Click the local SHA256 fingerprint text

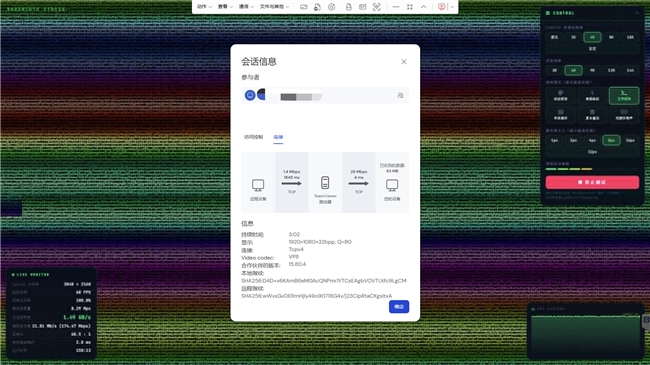(x=324, y=281)
